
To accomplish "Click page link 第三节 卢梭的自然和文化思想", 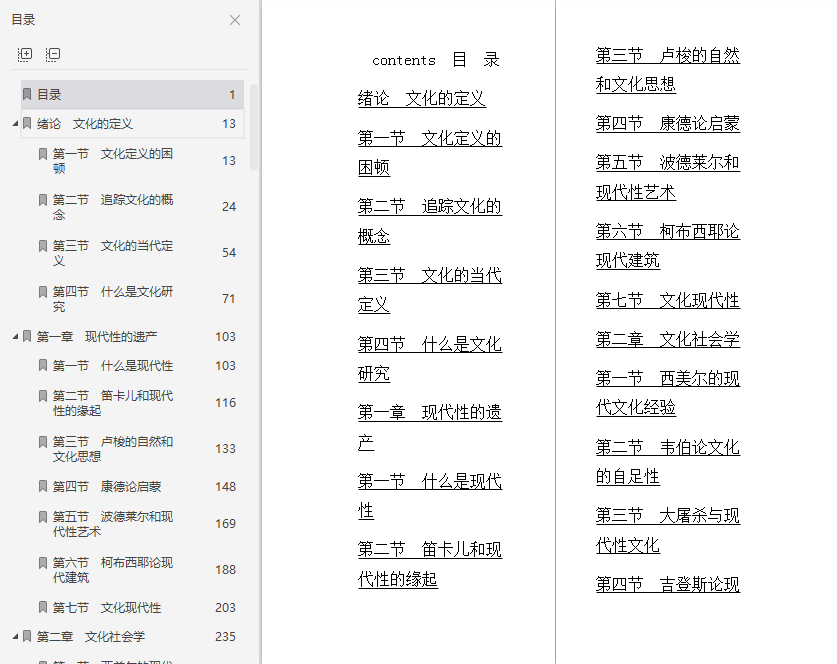I will (x=668, y=70).
